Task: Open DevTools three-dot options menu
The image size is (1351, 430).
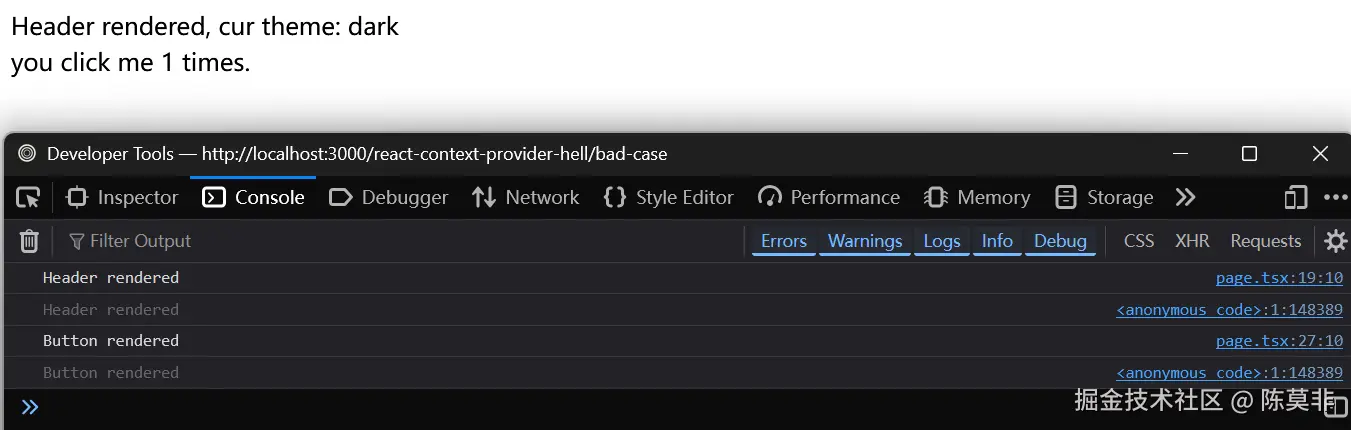Action: [1335, 197]
